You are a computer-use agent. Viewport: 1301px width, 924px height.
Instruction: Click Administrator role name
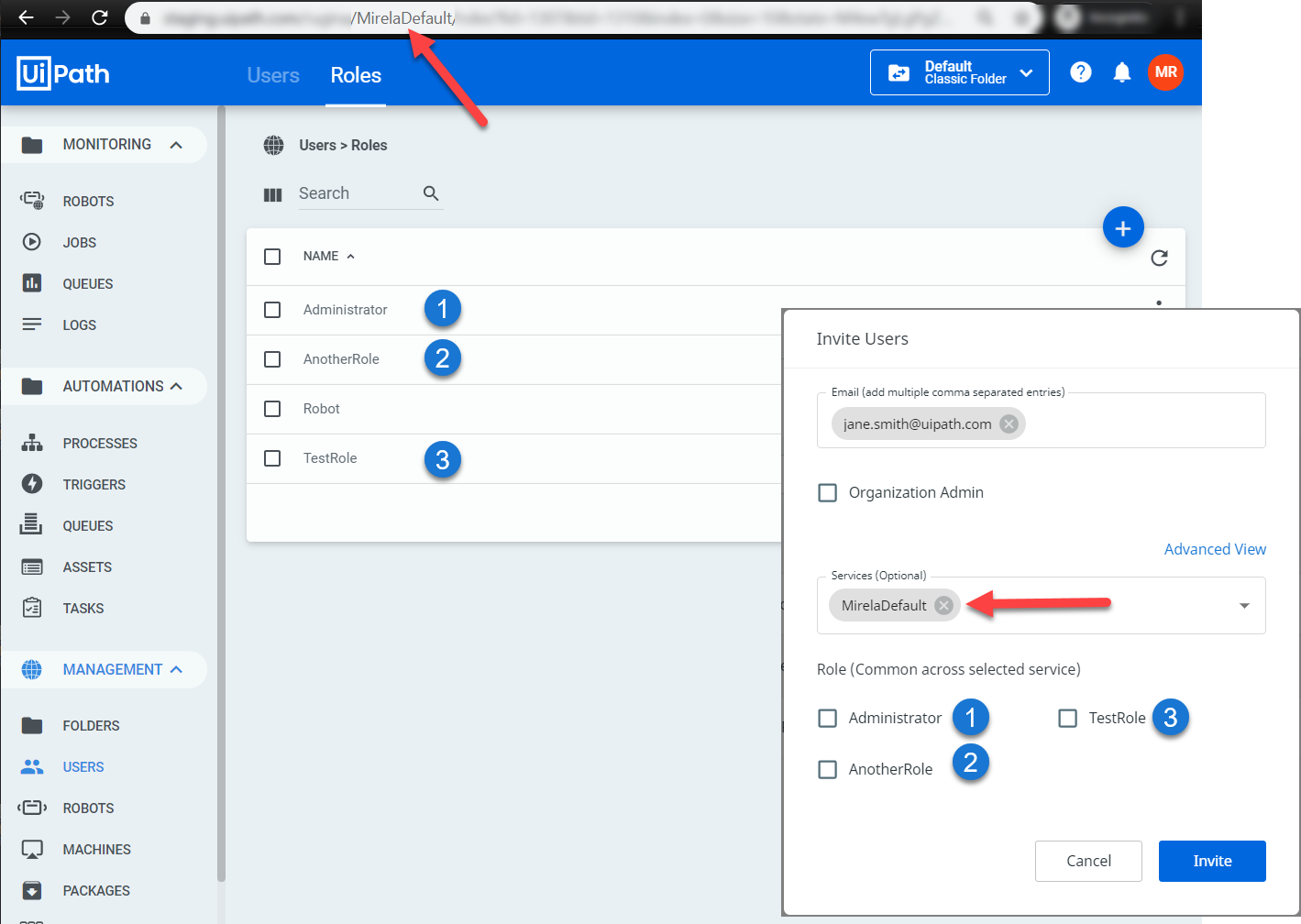point(345,310)
